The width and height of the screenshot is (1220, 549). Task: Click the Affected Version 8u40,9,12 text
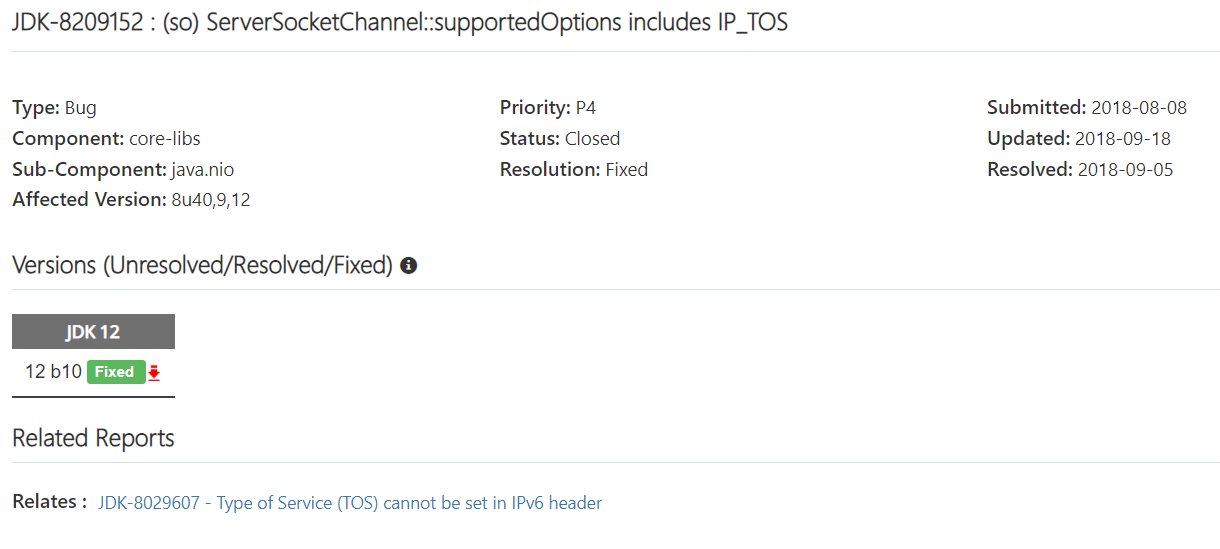click(211, 200)
